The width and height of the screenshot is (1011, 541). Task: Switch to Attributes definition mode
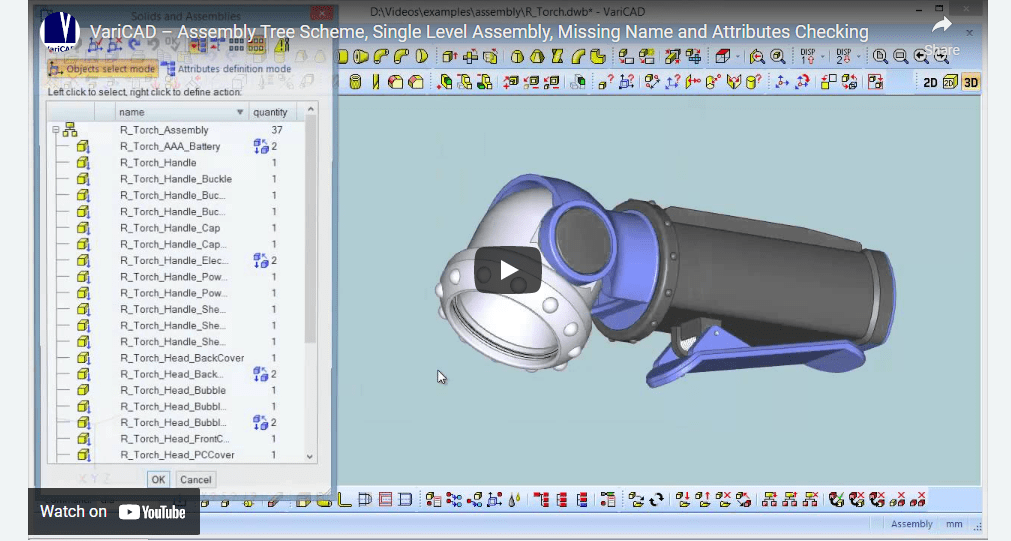tap(226, 68)
